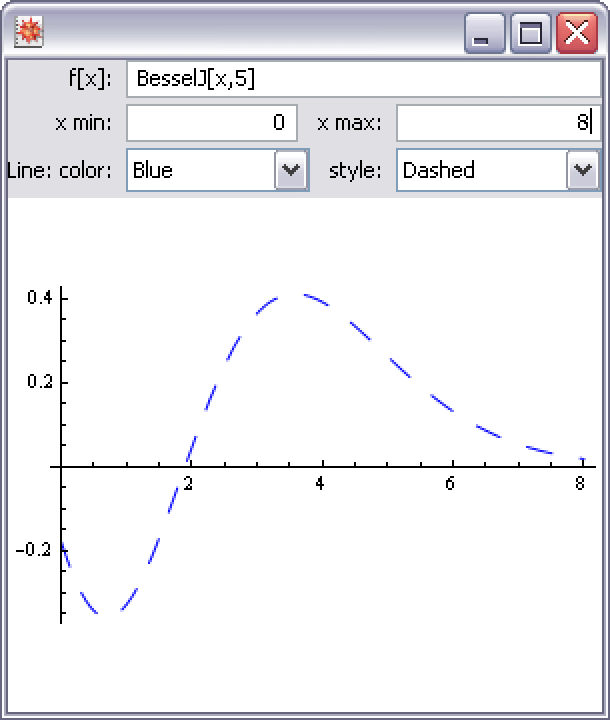Screen dimensions: 610x720
Task: Minimize the plot window
Action: (x=484, y=34)
